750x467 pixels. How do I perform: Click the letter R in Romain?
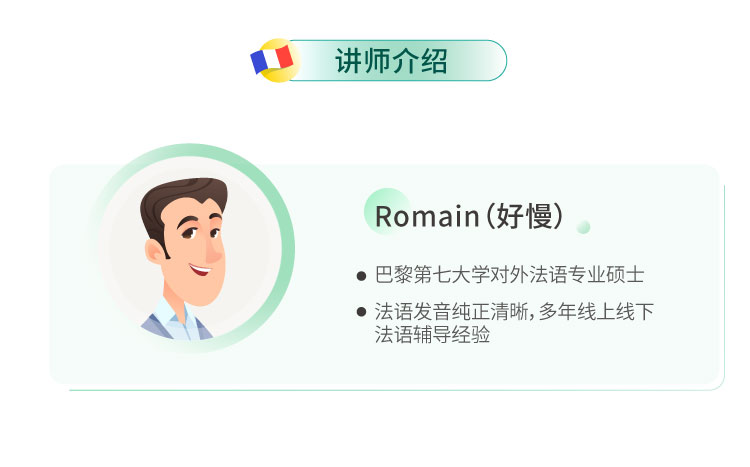(383, 216)
